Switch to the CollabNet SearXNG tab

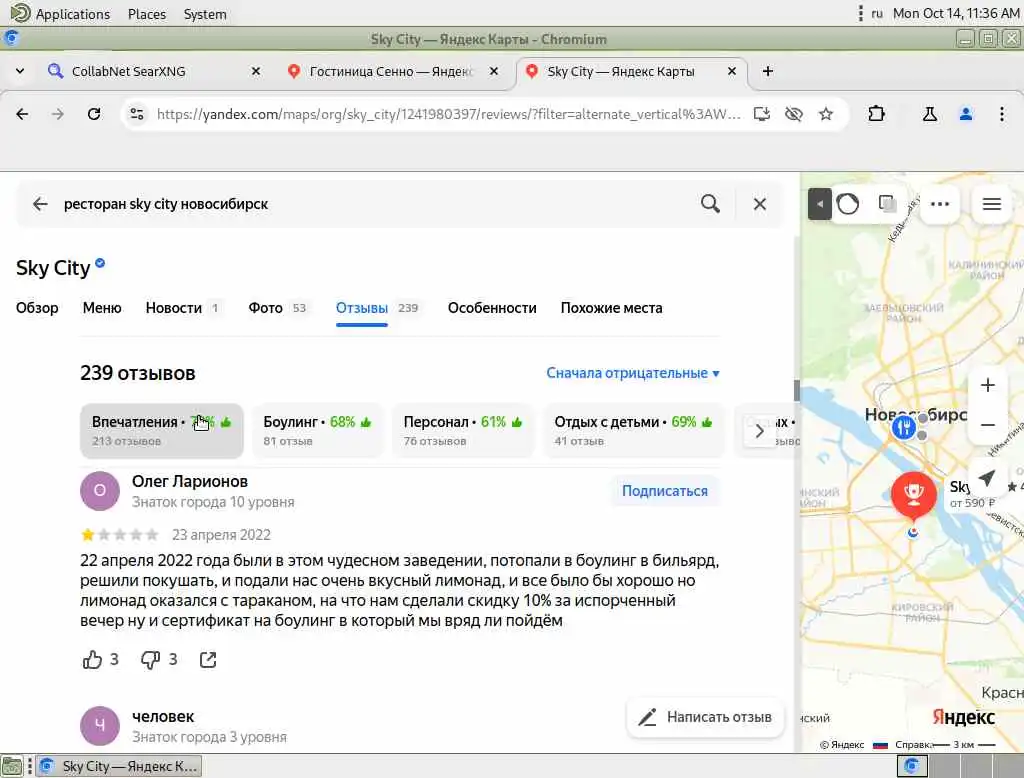128,71
